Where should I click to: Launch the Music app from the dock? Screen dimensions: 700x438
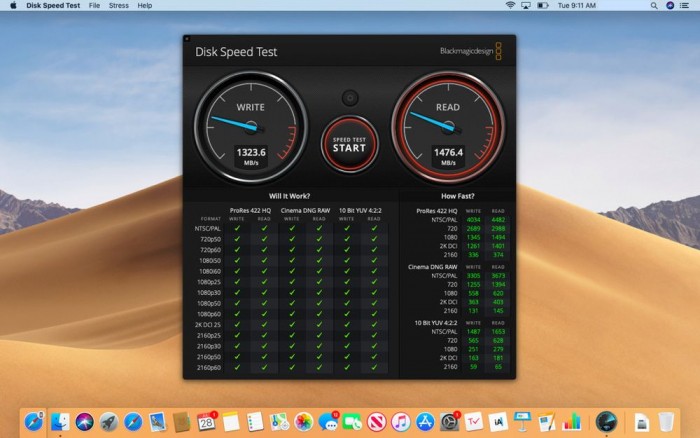(400, 421)
